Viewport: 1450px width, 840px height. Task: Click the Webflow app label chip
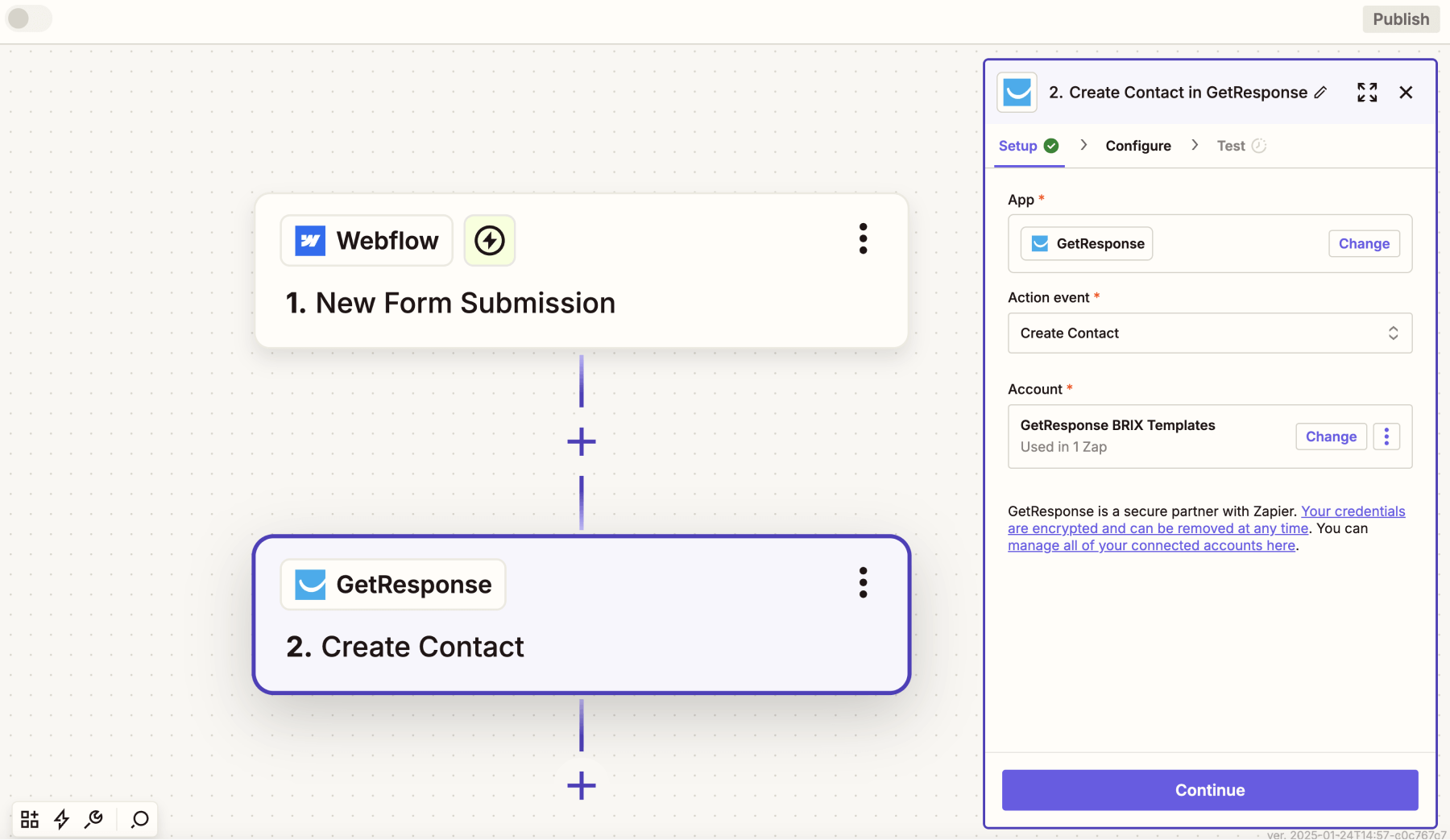(x=367, y=241)
